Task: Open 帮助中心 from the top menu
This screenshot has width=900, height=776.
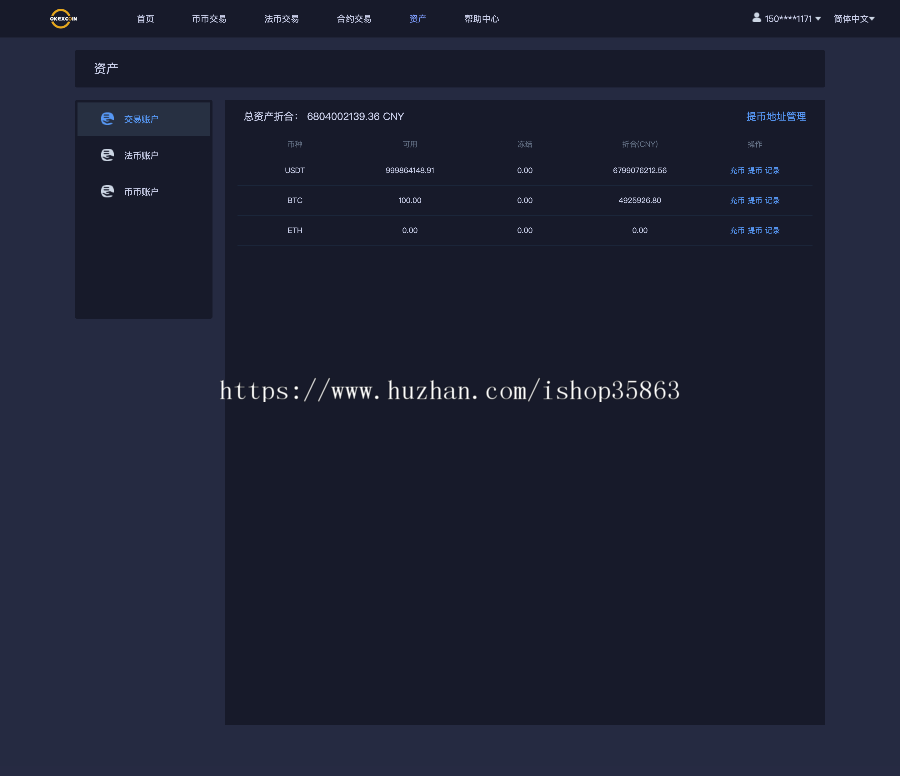Action: click(x=481, y=19)
